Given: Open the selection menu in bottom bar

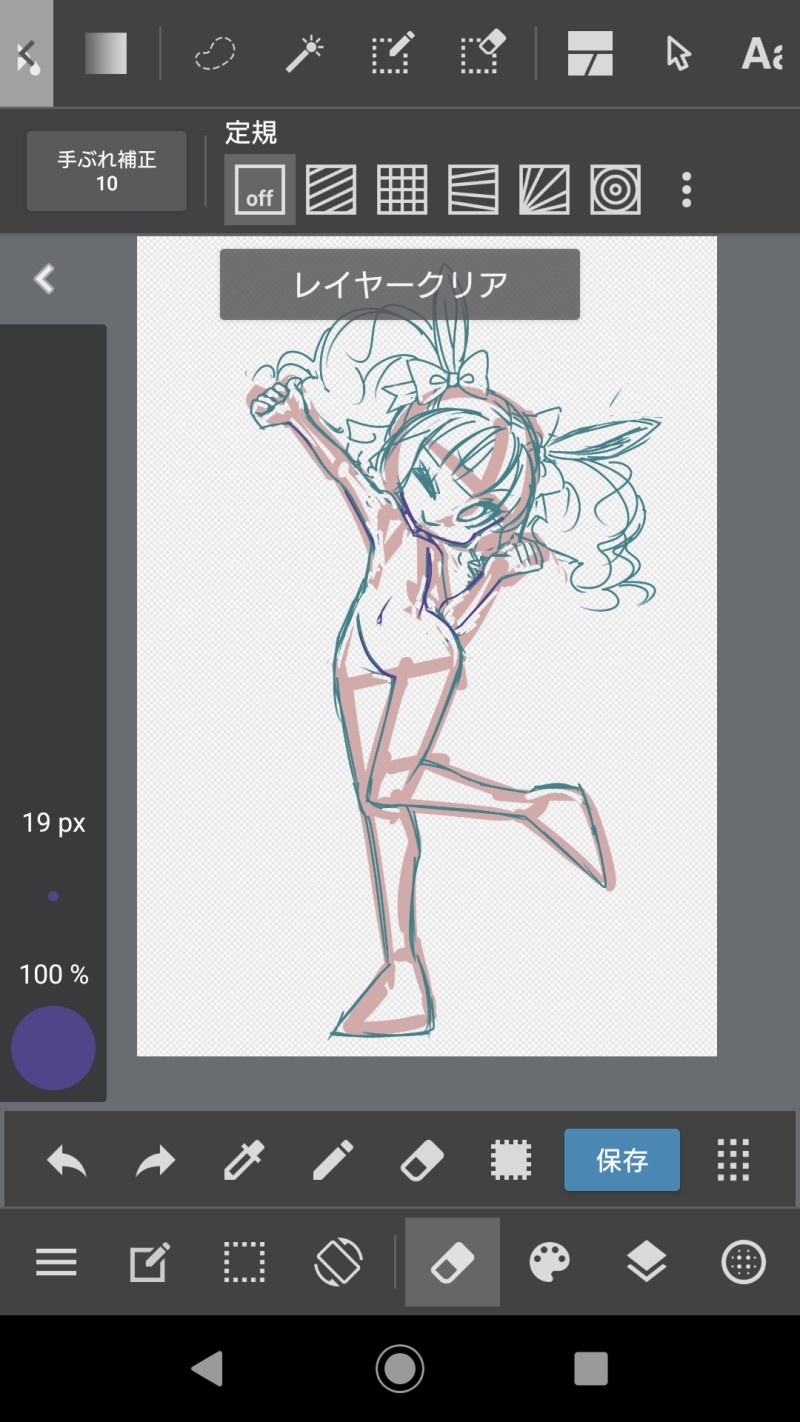Looking at the screenshot, I should [244, 1262].
